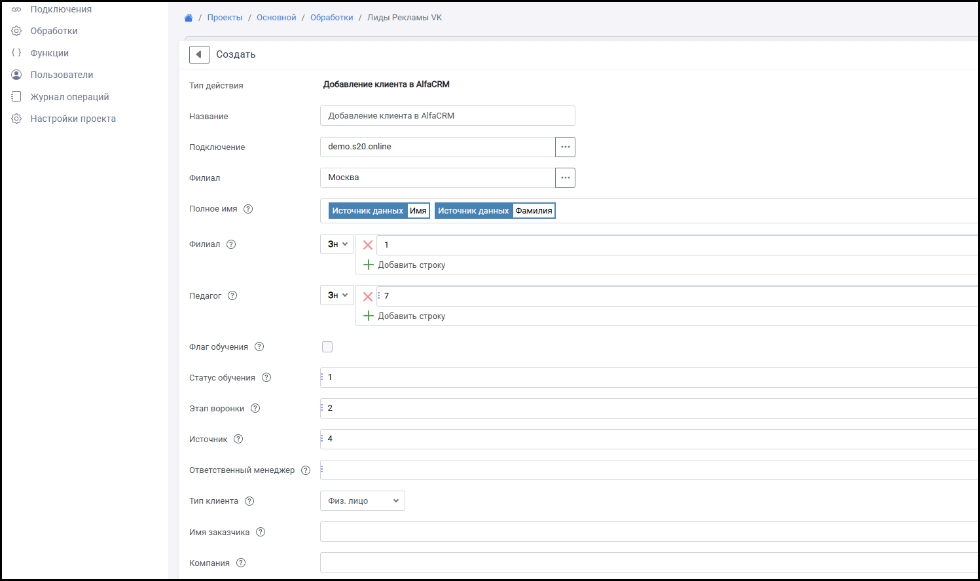Click the Название input field

(448, 116)
